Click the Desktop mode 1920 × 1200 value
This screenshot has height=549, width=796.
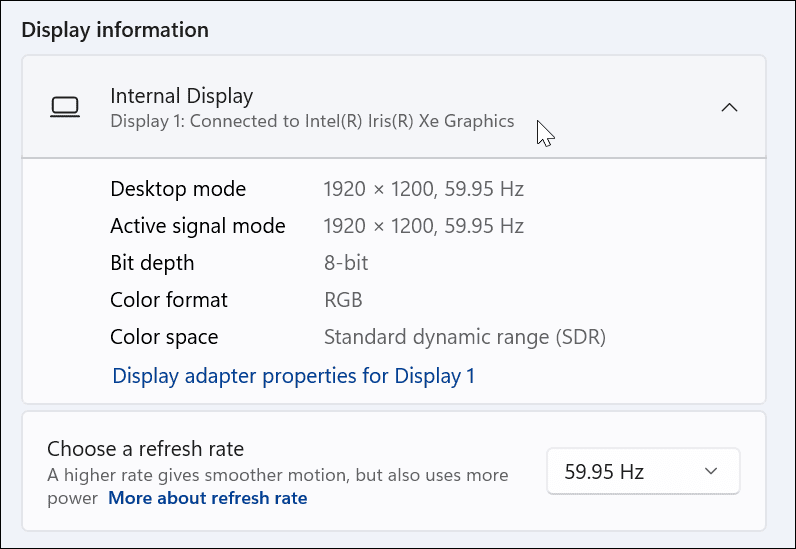[x=423, y=189]
